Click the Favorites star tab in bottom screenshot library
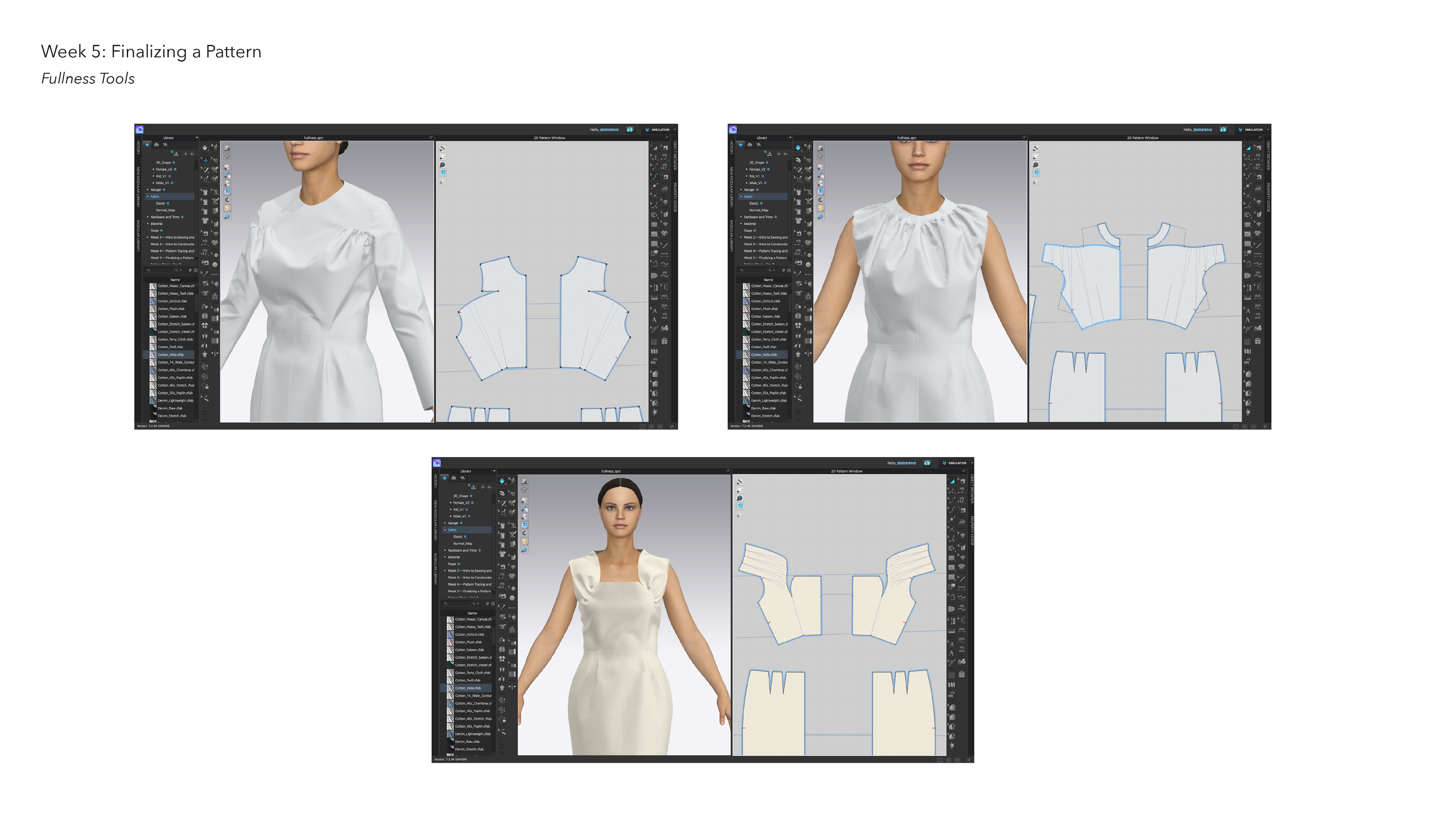The width and height of the screenshot is (1456, 819). point(445,478)
